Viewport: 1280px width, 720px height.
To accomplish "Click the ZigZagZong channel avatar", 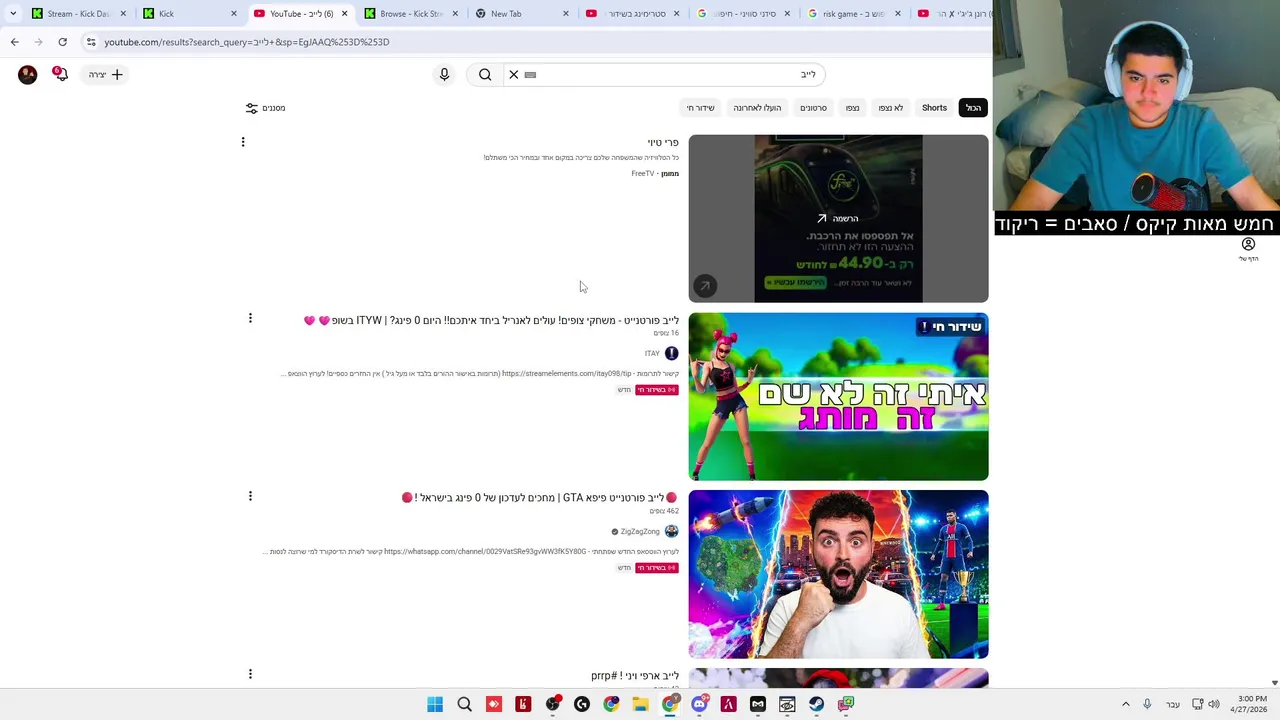I will pos(671,531).
